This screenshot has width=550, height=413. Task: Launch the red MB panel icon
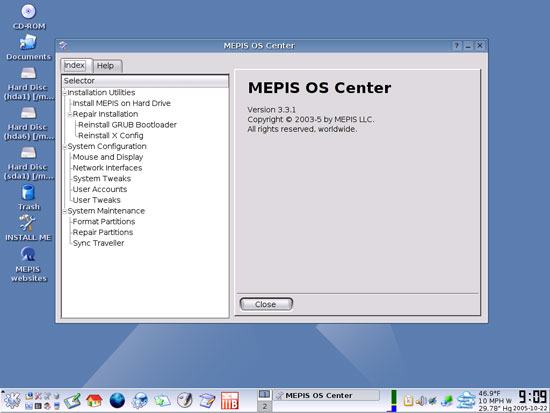230,401
